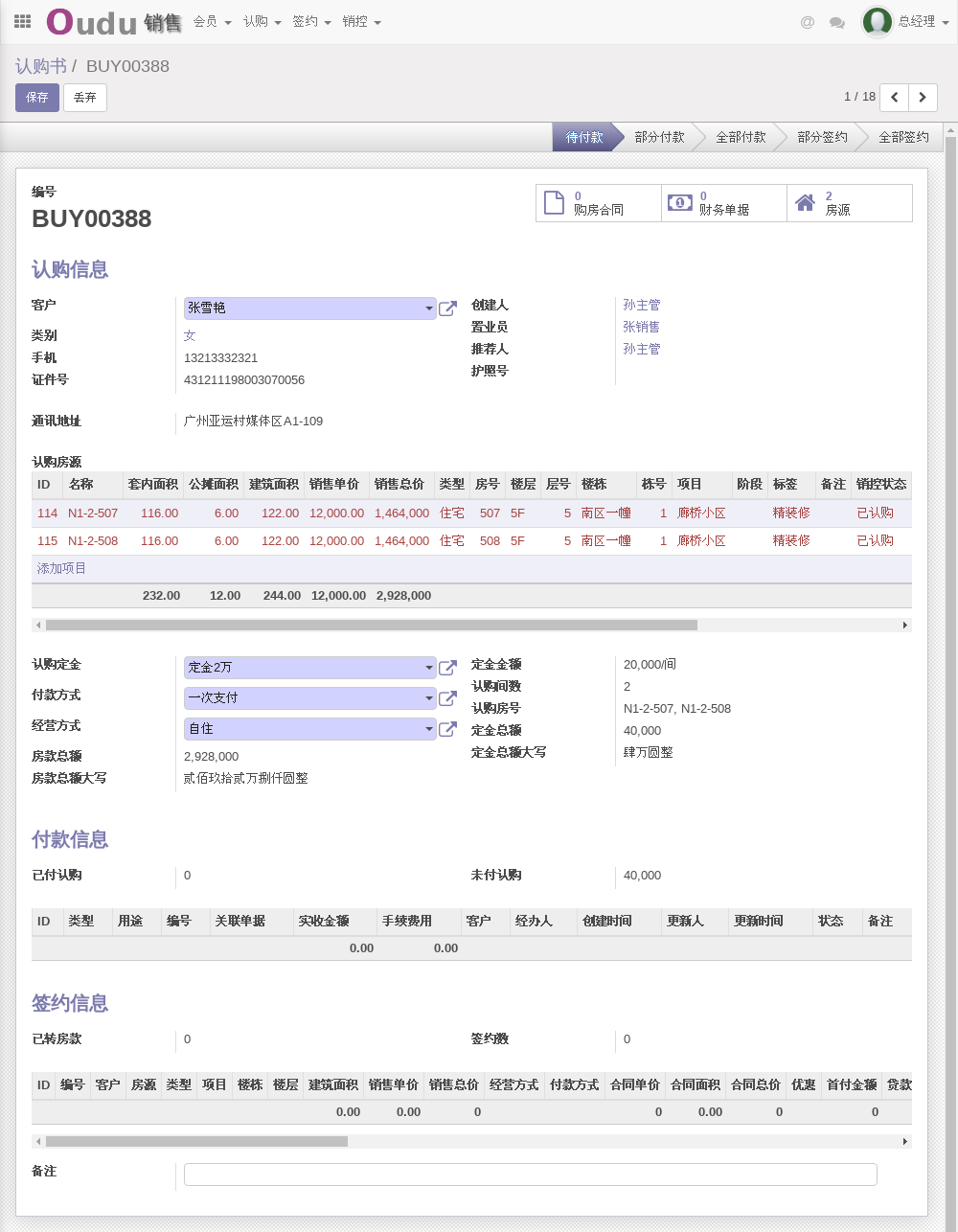Select the 部分签约 status stage
This screenshot has width=958, height=1232.
point(822,137)
